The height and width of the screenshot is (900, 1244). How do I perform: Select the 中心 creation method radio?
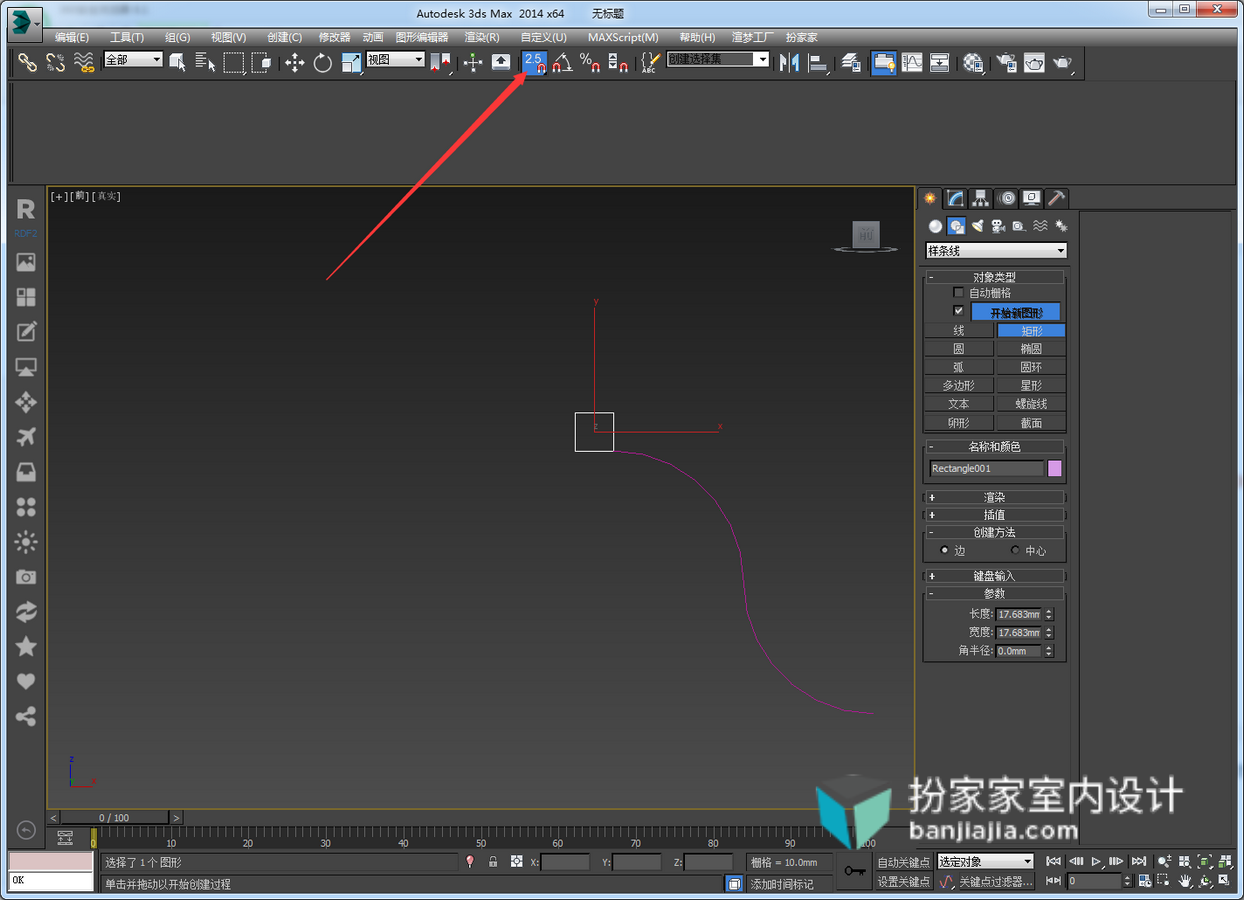(1015, 550)
